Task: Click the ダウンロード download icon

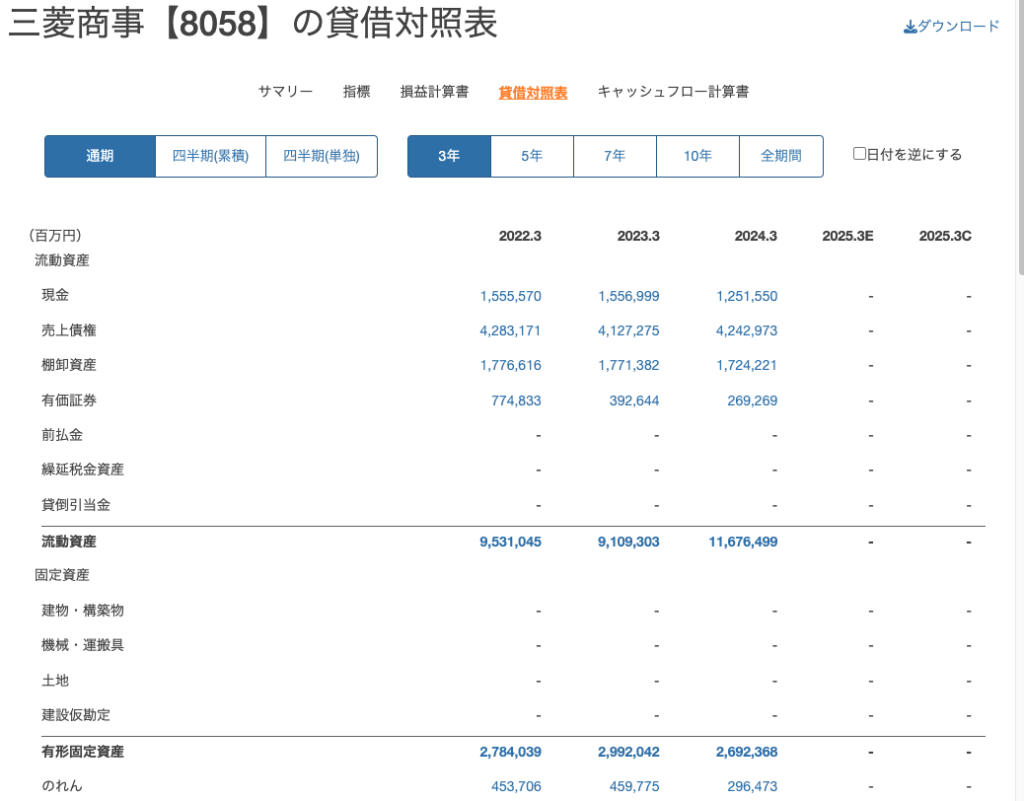Action: 910,27
